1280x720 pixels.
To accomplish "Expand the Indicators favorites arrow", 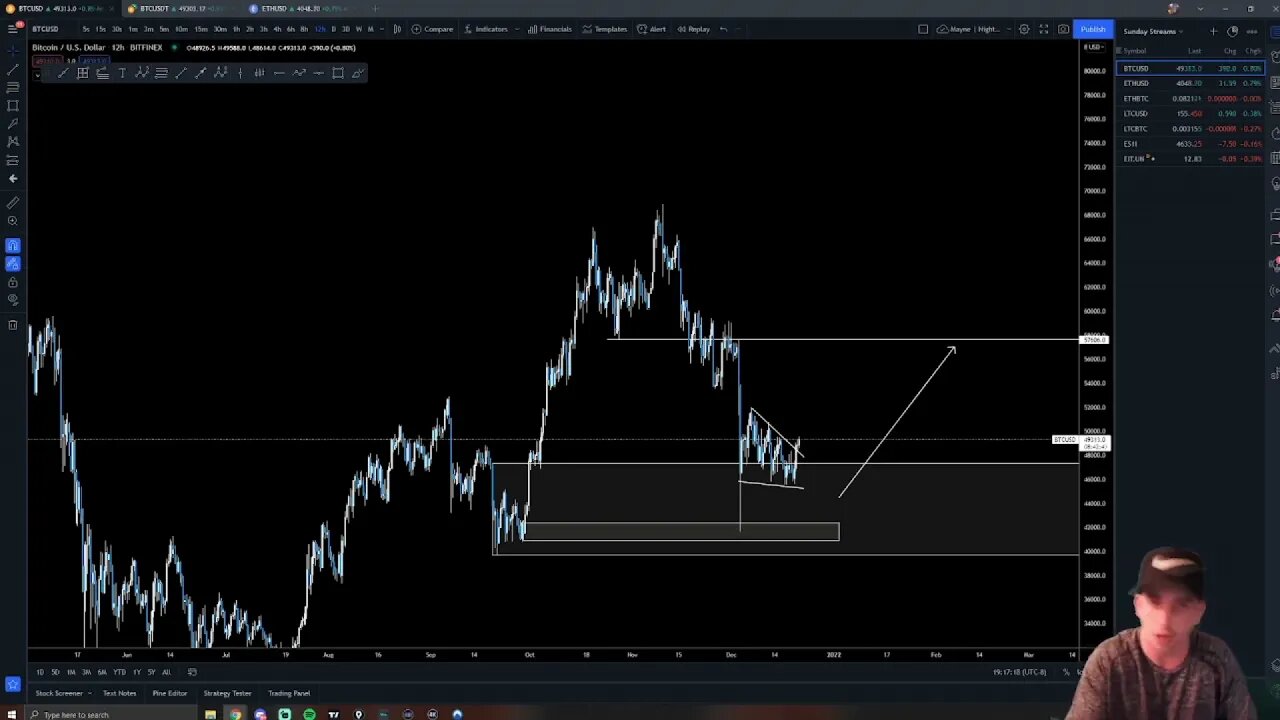I will 518,29.
